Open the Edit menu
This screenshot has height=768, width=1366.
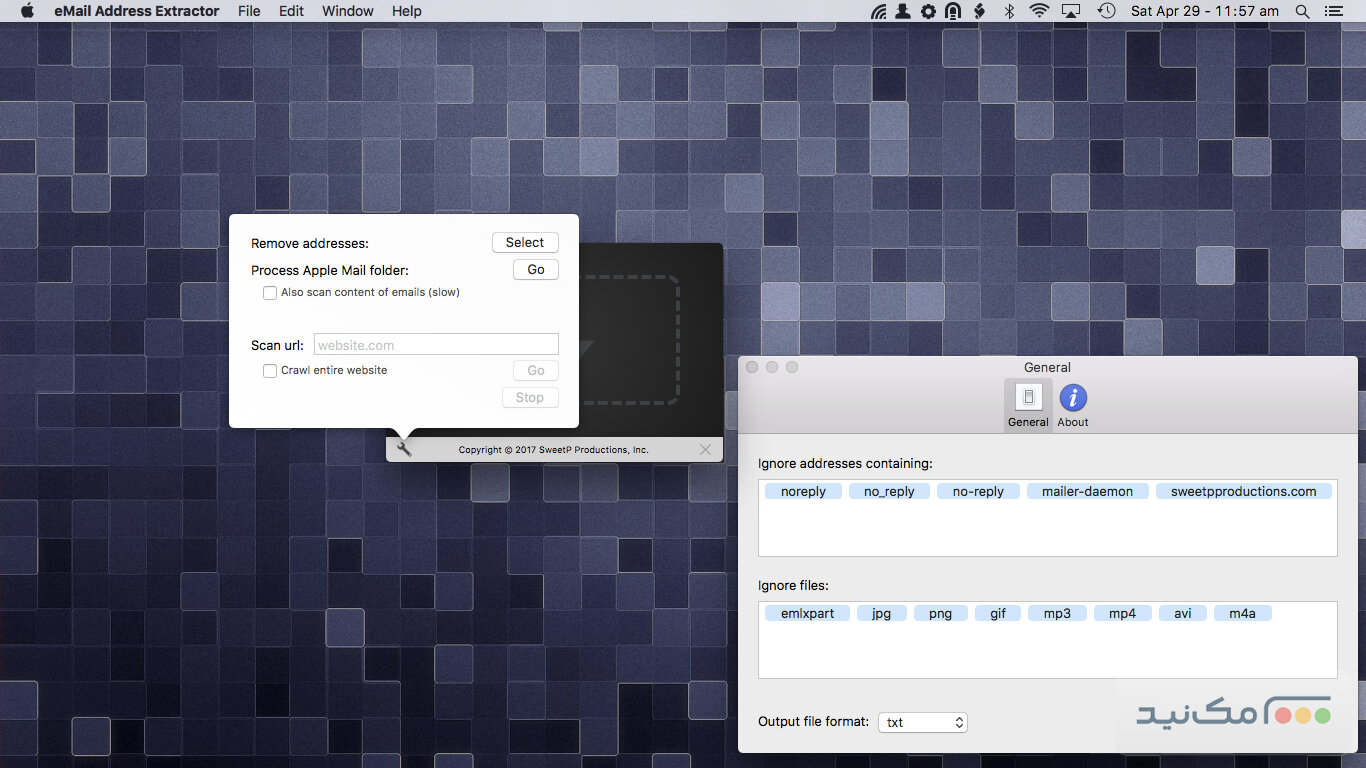291,11
